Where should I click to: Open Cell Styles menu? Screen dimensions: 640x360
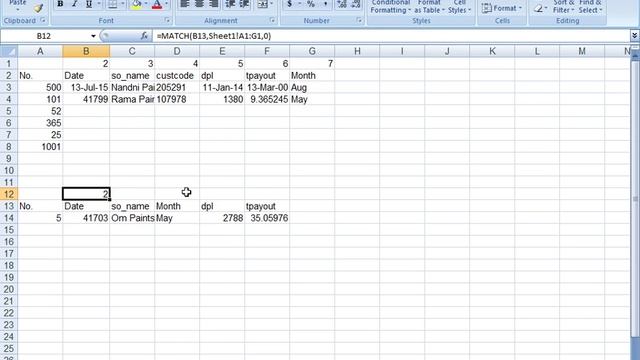[x=460, y=7]
